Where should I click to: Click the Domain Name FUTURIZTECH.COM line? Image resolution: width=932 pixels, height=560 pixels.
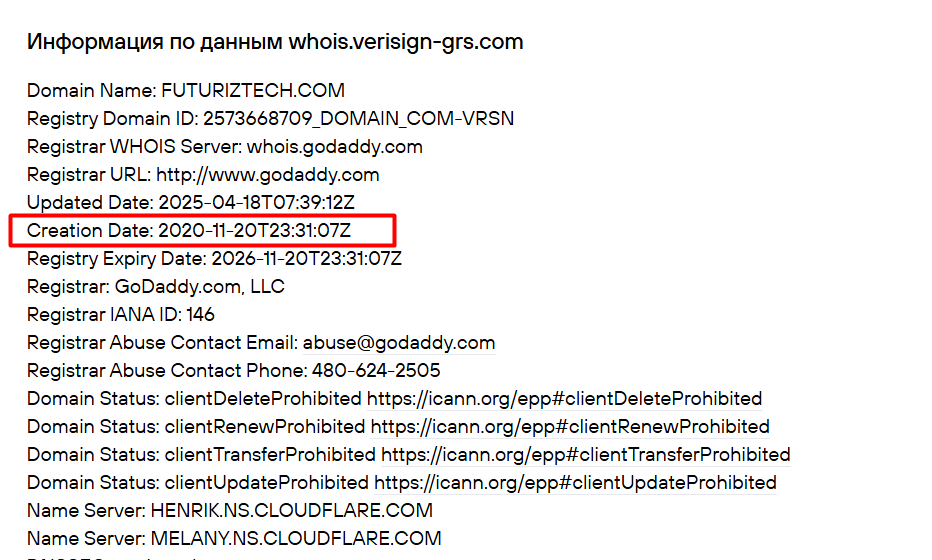click(x=186, y=90)
